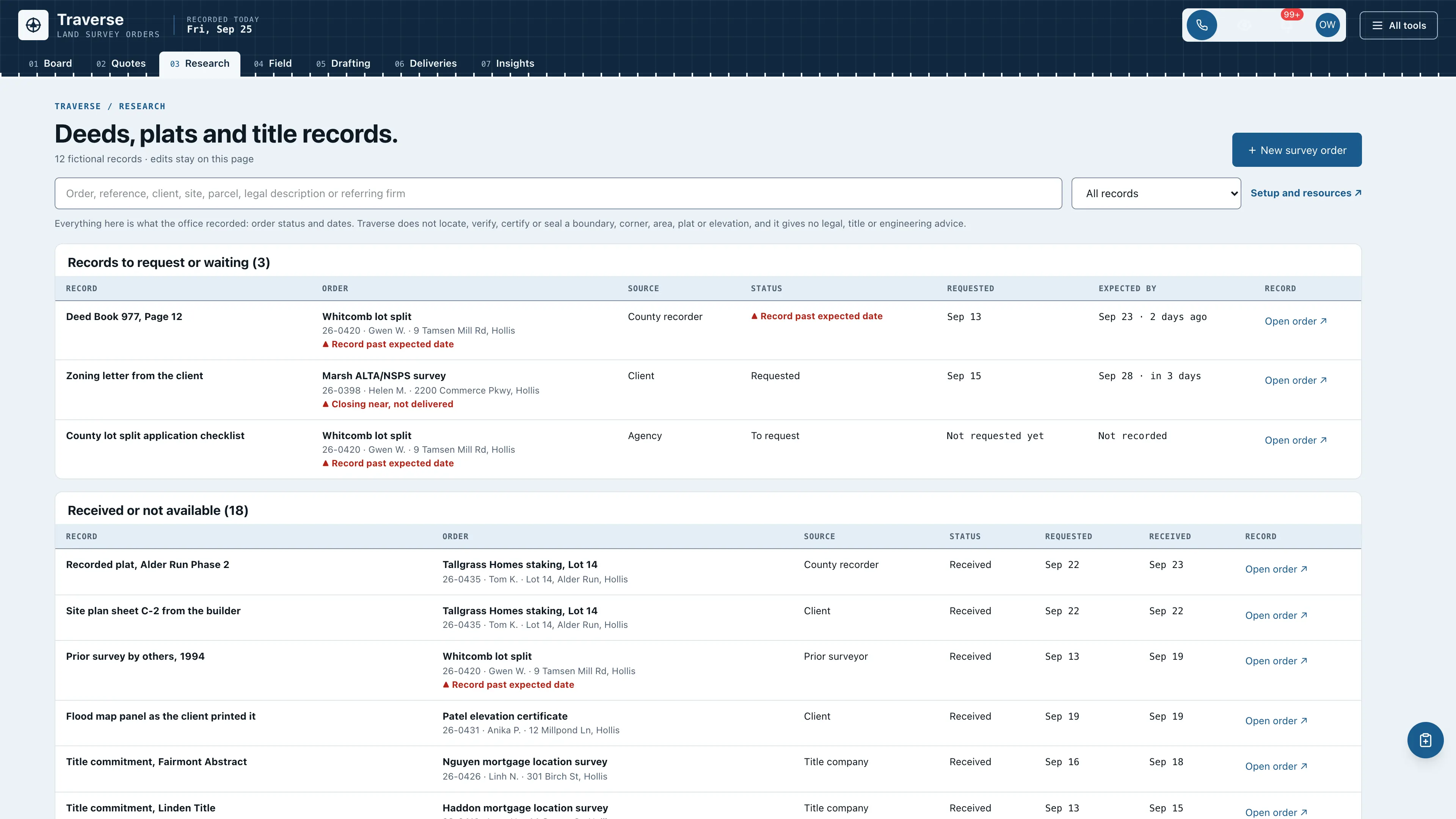Click the EXPECTED BY column header
The height and width of the screenshot is (819, 1456).
(1127, 288)
